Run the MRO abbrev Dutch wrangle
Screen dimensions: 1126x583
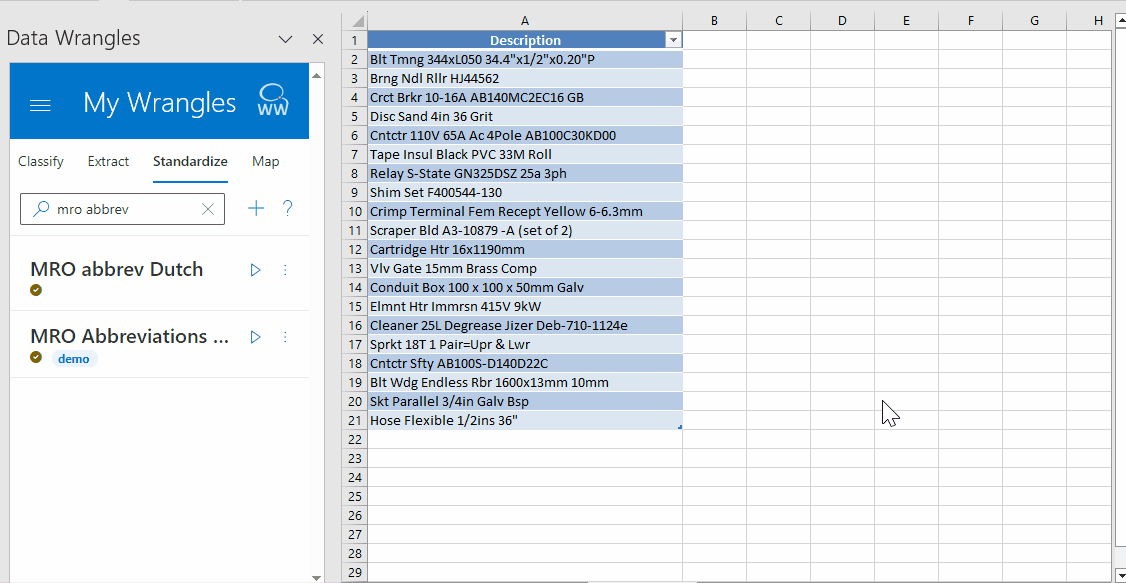point(255,270)
